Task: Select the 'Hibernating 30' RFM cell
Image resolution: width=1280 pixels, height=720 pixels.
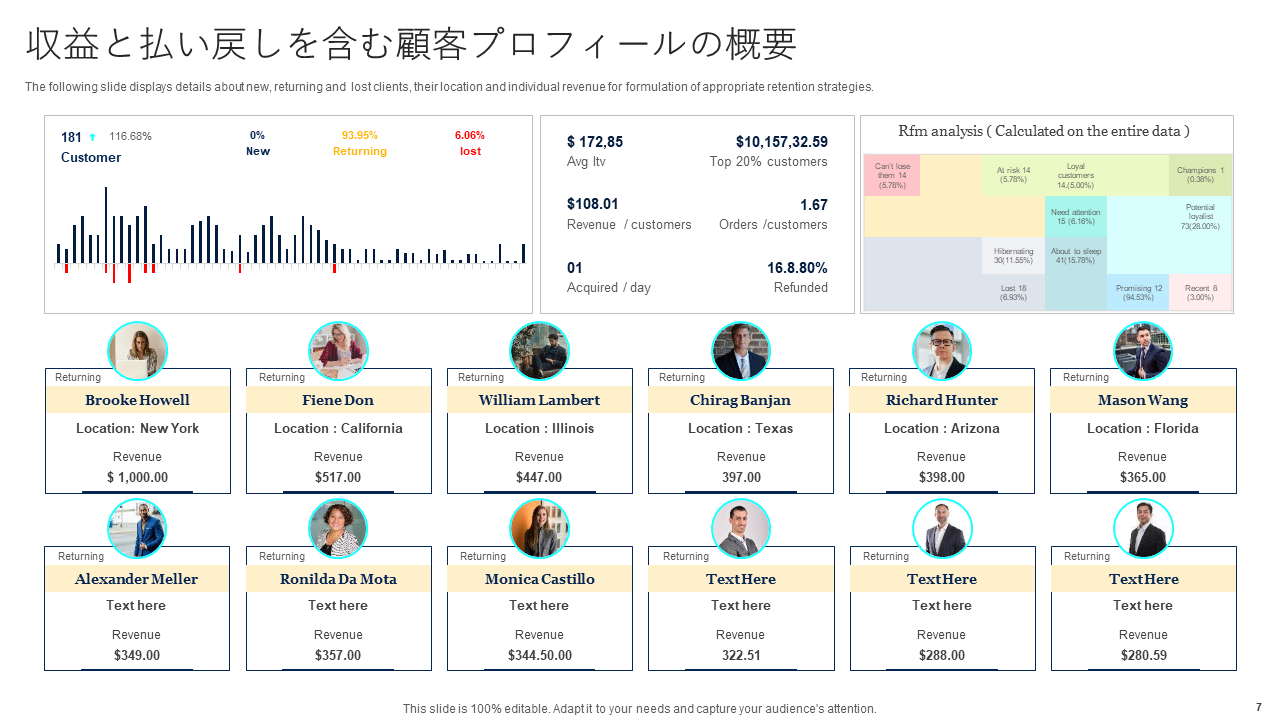Action: 1013,256
